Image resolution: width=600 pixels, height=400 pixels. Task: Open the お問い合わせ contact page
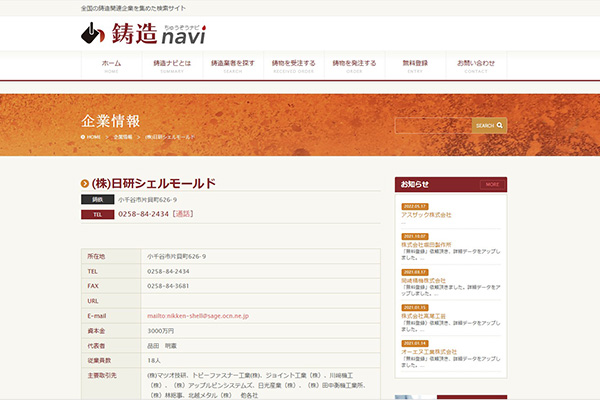coord(476,66)
